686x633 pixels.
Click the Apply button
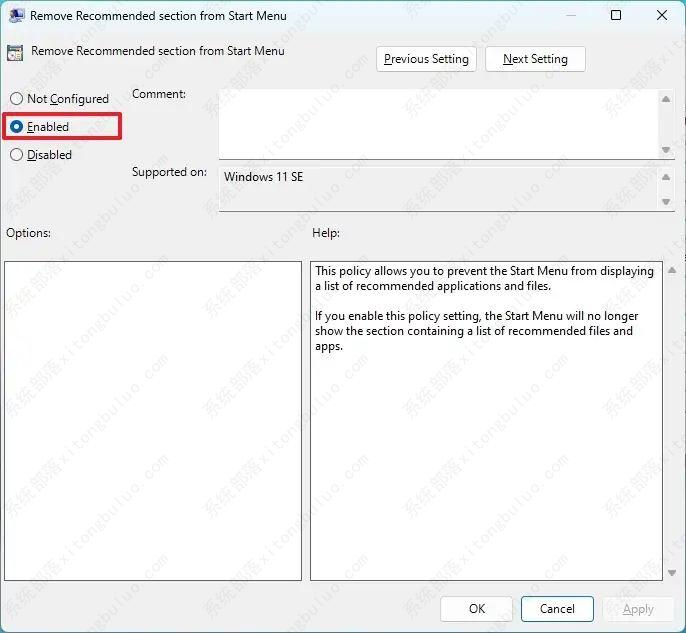pyautogui.click(x=638, y=609)
